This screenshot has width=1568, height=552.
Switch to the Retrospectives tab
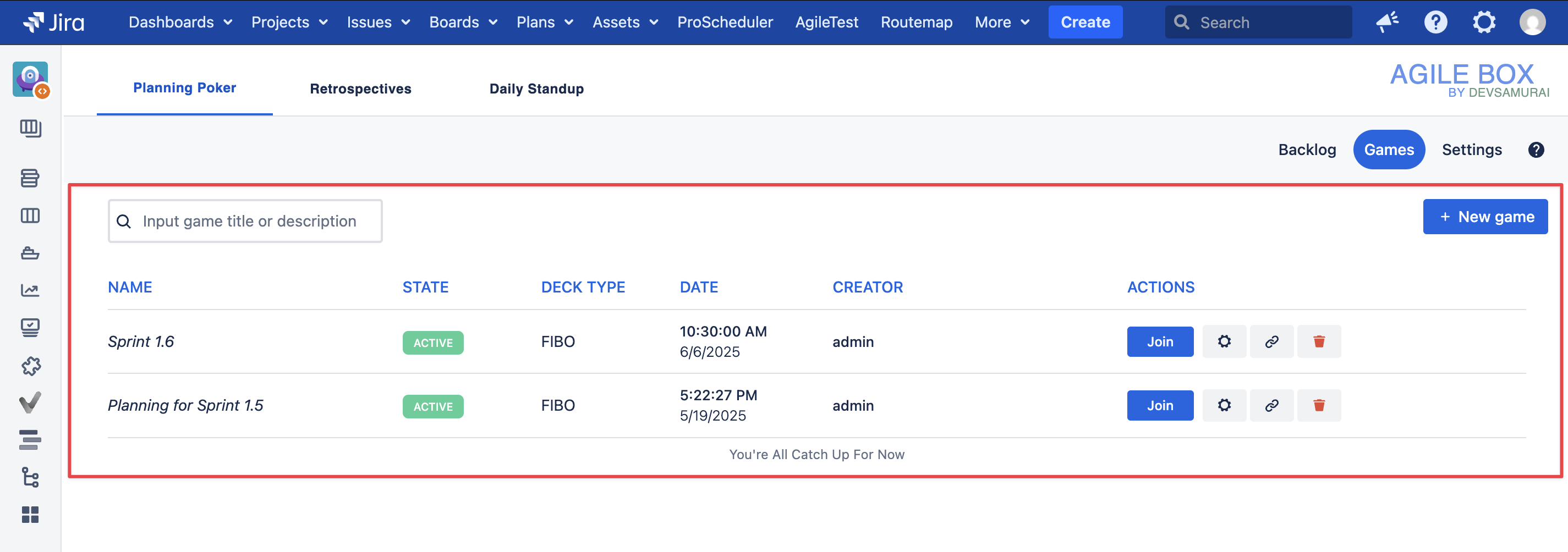(360, 89)
